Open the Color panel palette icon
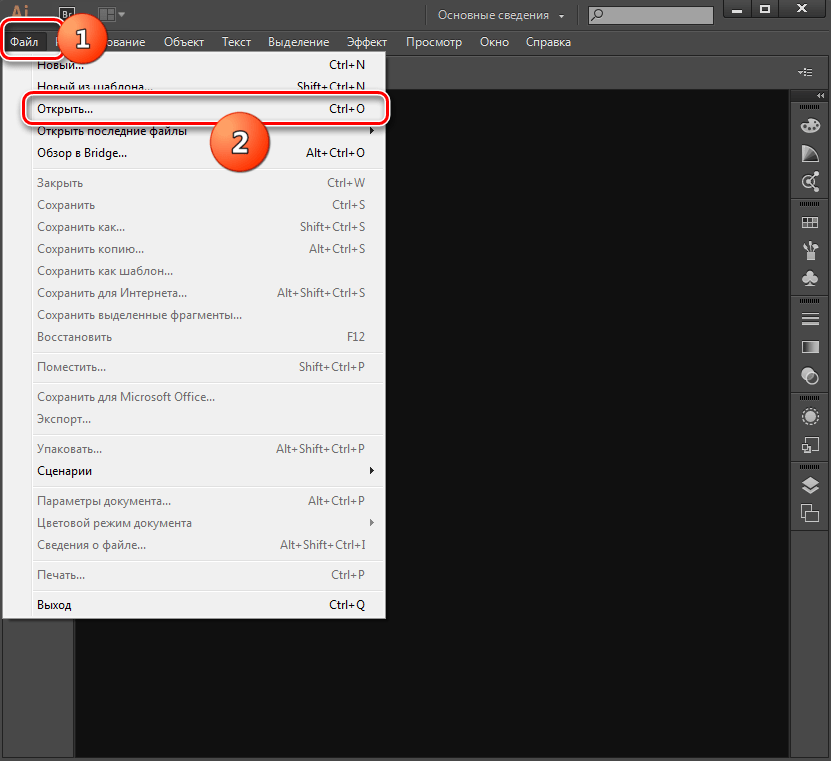Viewport: 831px width, 761px height. point(810,126)
